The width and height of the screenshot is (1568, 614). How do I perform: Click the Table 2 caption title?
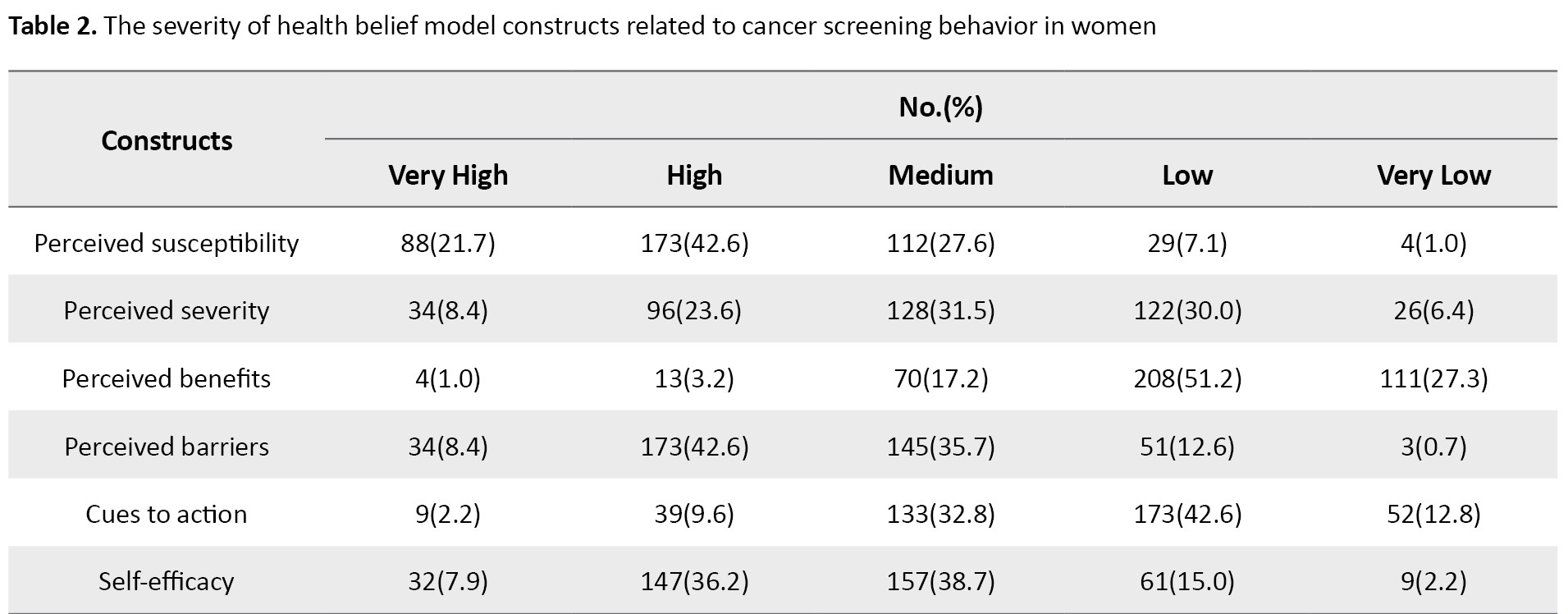tap(581, 26)
